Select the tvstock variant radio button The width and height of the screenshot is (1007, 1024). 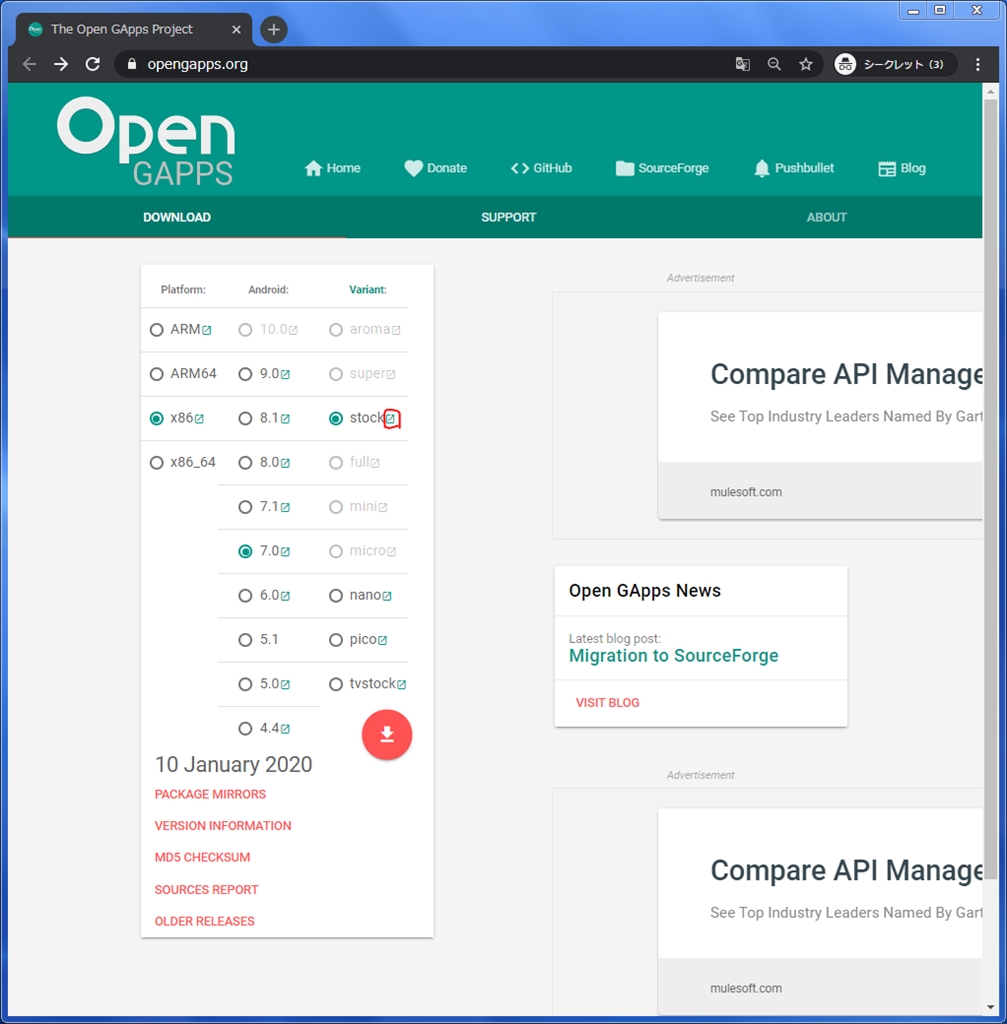(x=336, y=684)
